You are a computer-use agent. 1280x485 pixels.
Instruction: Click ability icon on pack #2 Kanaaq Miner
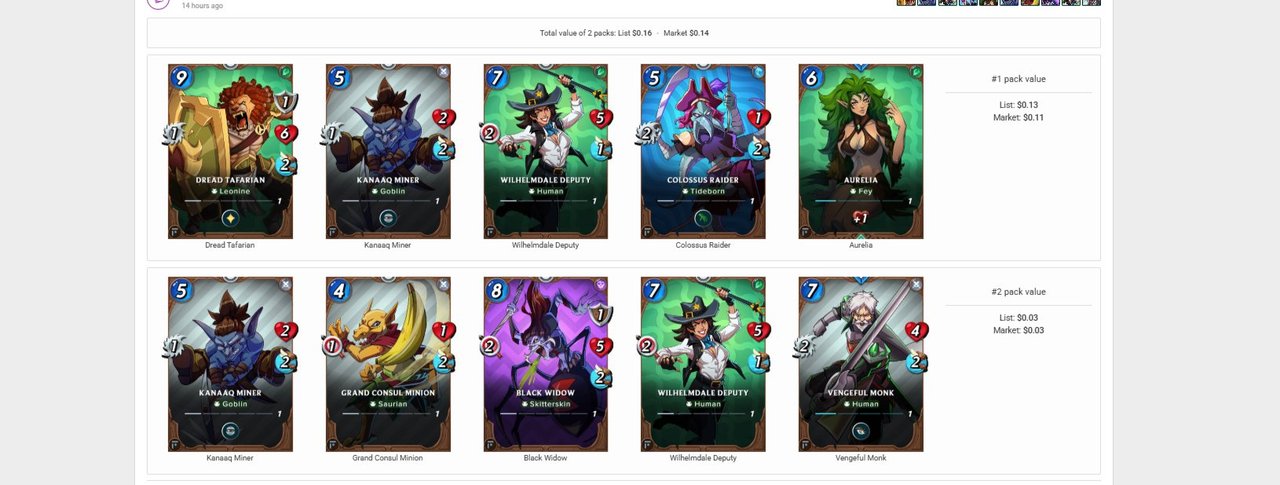tap(230, 431)
